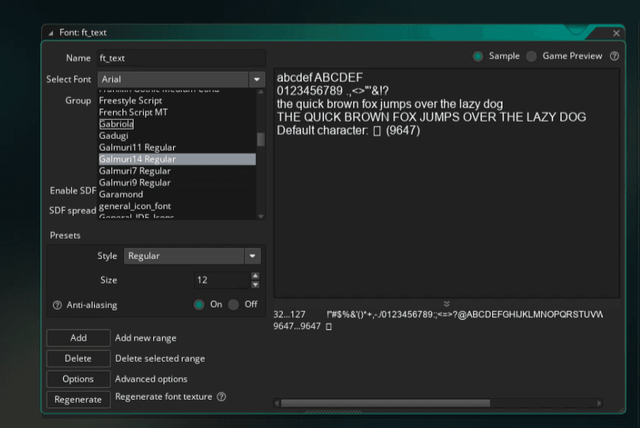Choose Galmuri14 Regular from the font list
This screenshot has width=640, height=428.
click(137, 159)
